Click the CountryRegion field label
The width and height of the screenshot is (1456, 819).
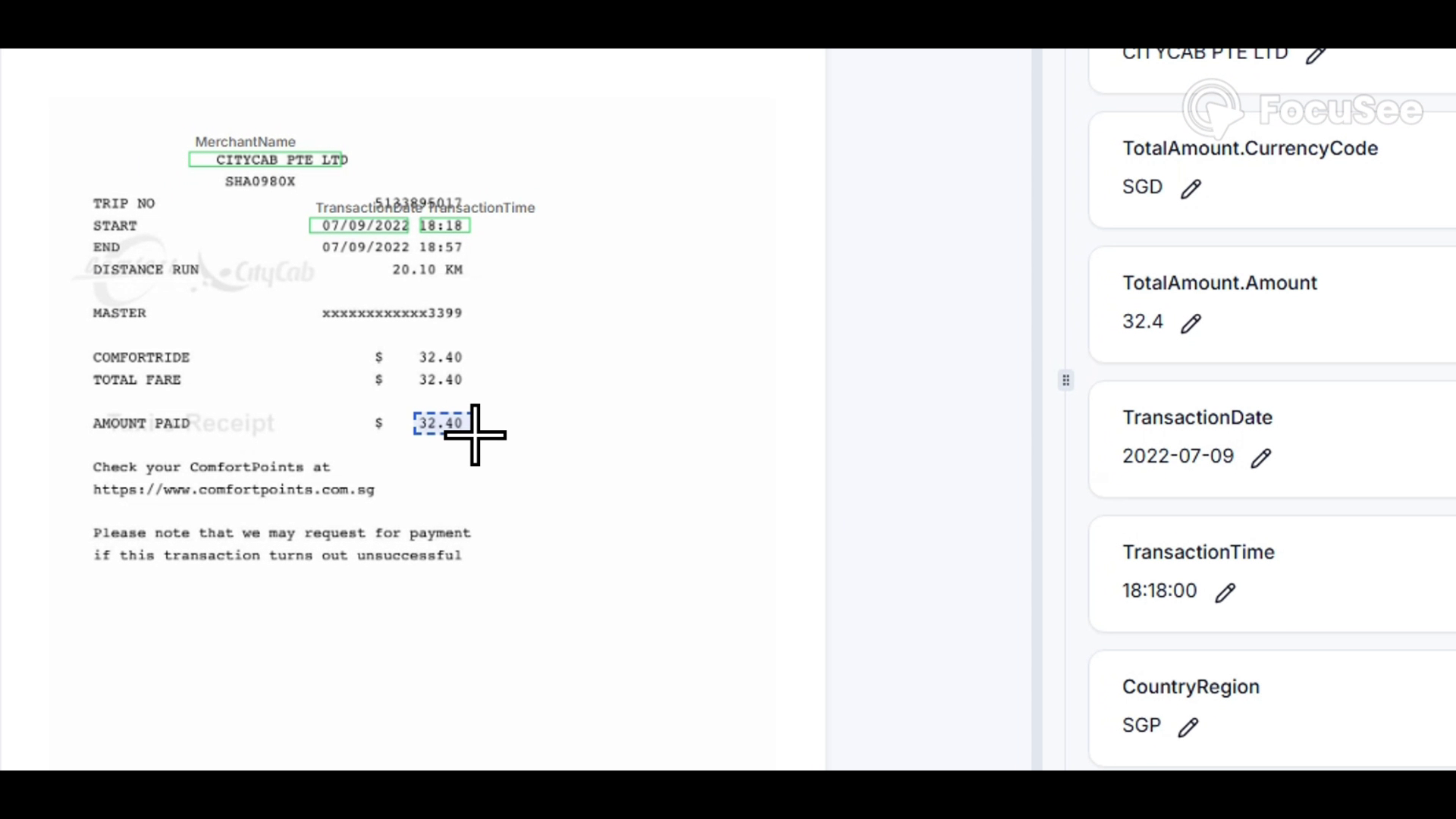[x=1191, y=687]
